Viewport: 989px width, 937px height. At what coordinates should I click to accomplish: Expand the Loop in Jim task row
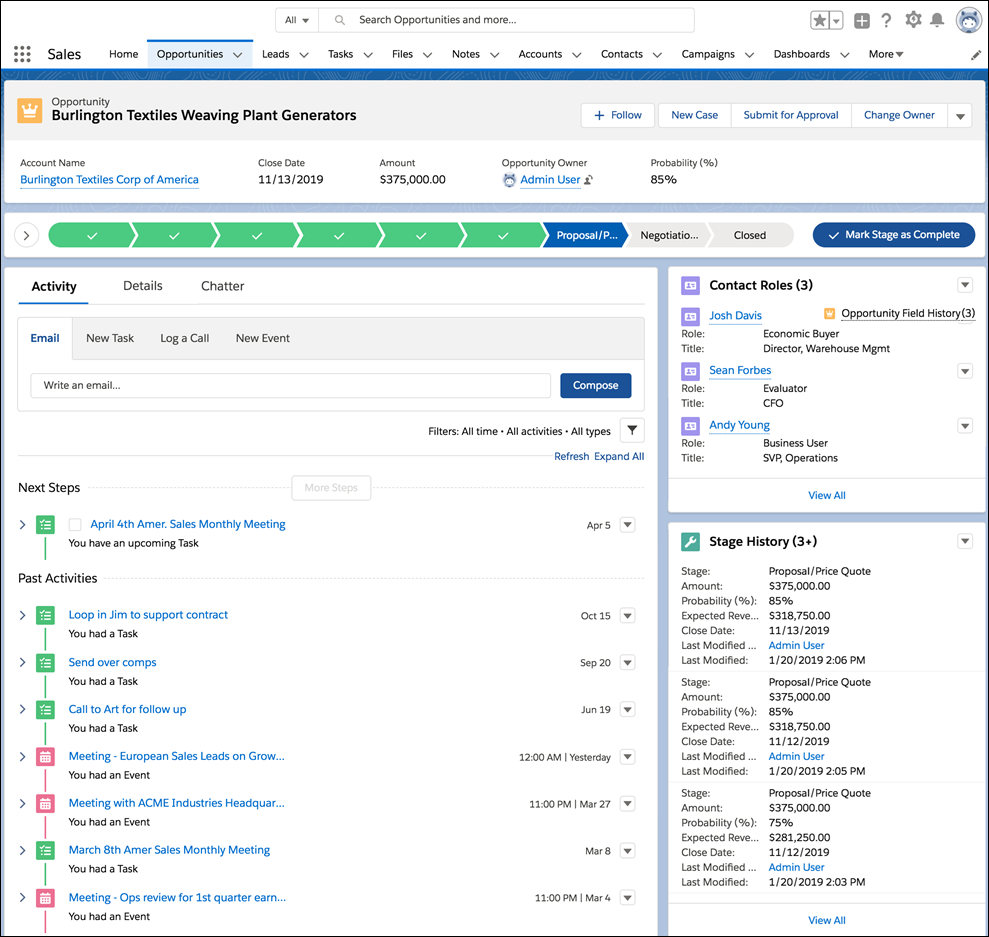23,615
